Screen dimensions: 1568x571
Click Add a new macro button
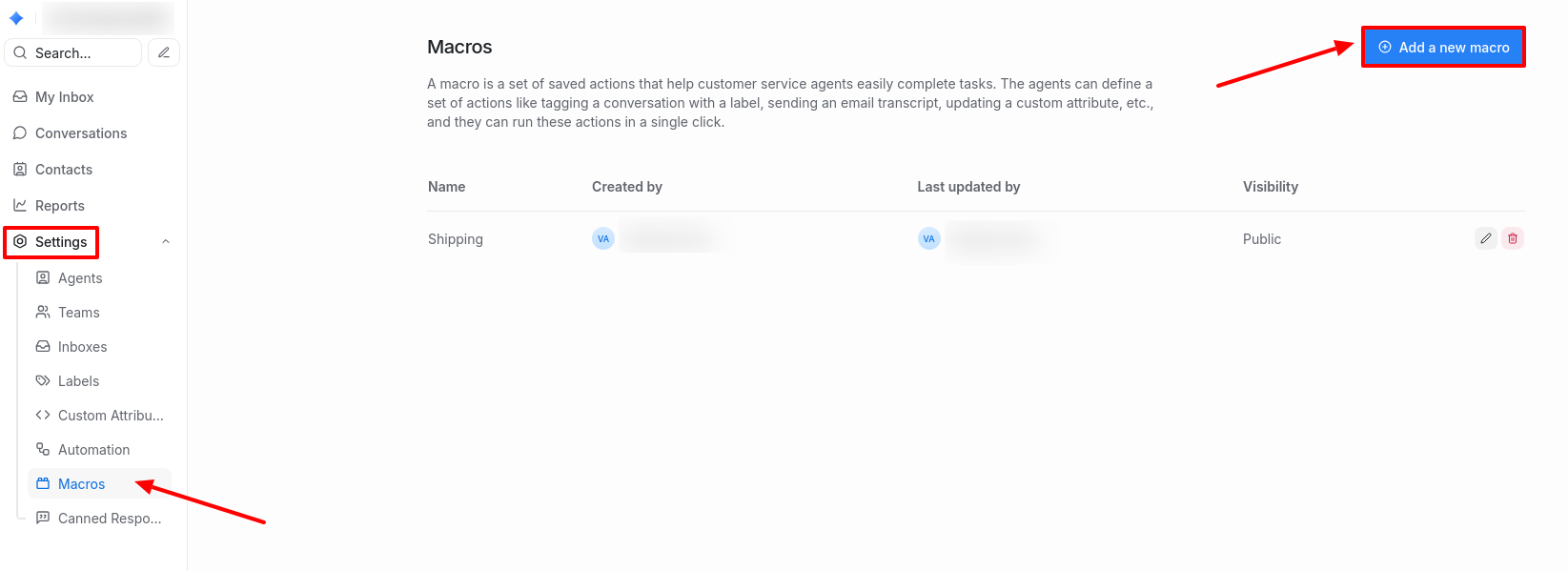[1443, 47]
